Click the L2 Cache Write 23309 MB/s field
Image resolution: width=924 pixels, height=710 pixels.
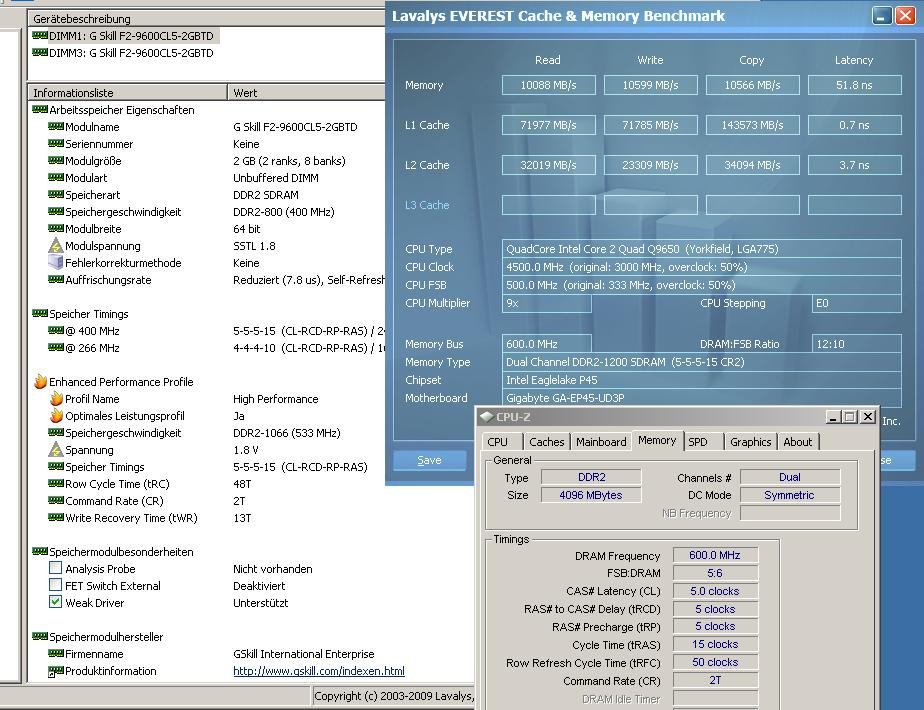tap(651, 165)
